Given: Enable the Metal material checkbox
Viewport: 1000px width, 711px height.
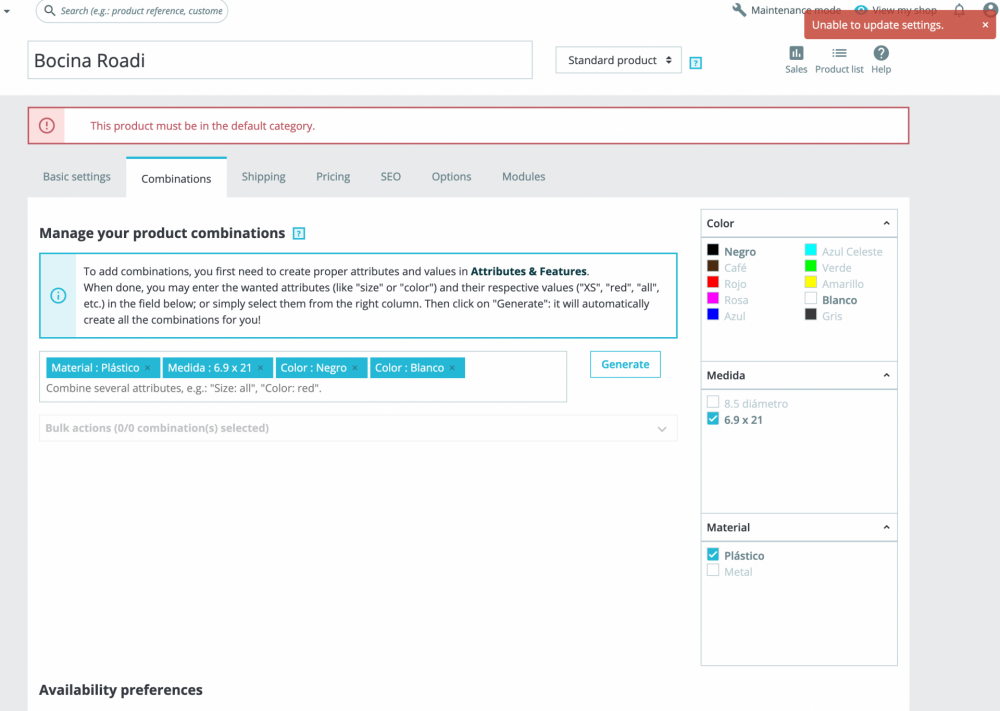Looking at the screenshot, I should coord(713,571).
